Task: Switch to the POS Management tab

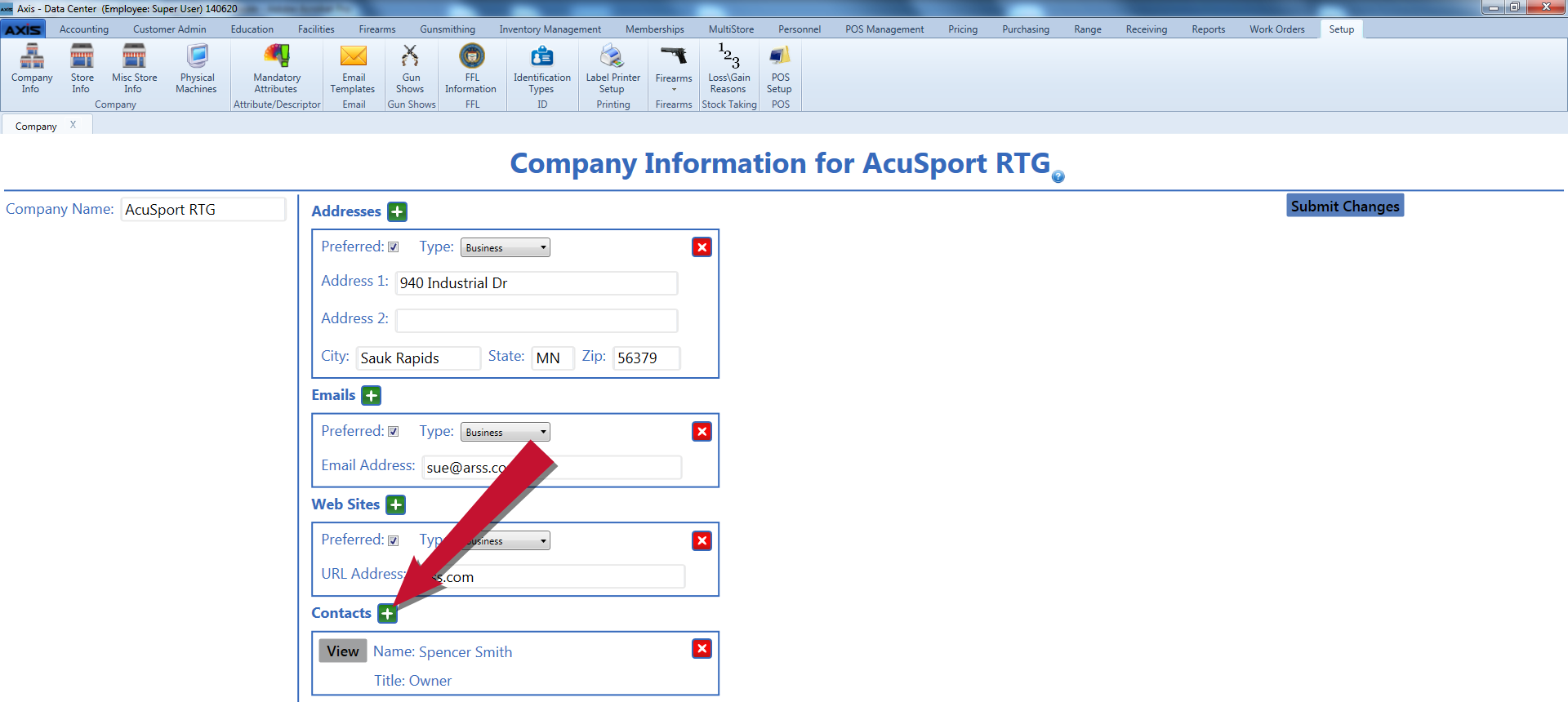Action: point(884,29)
